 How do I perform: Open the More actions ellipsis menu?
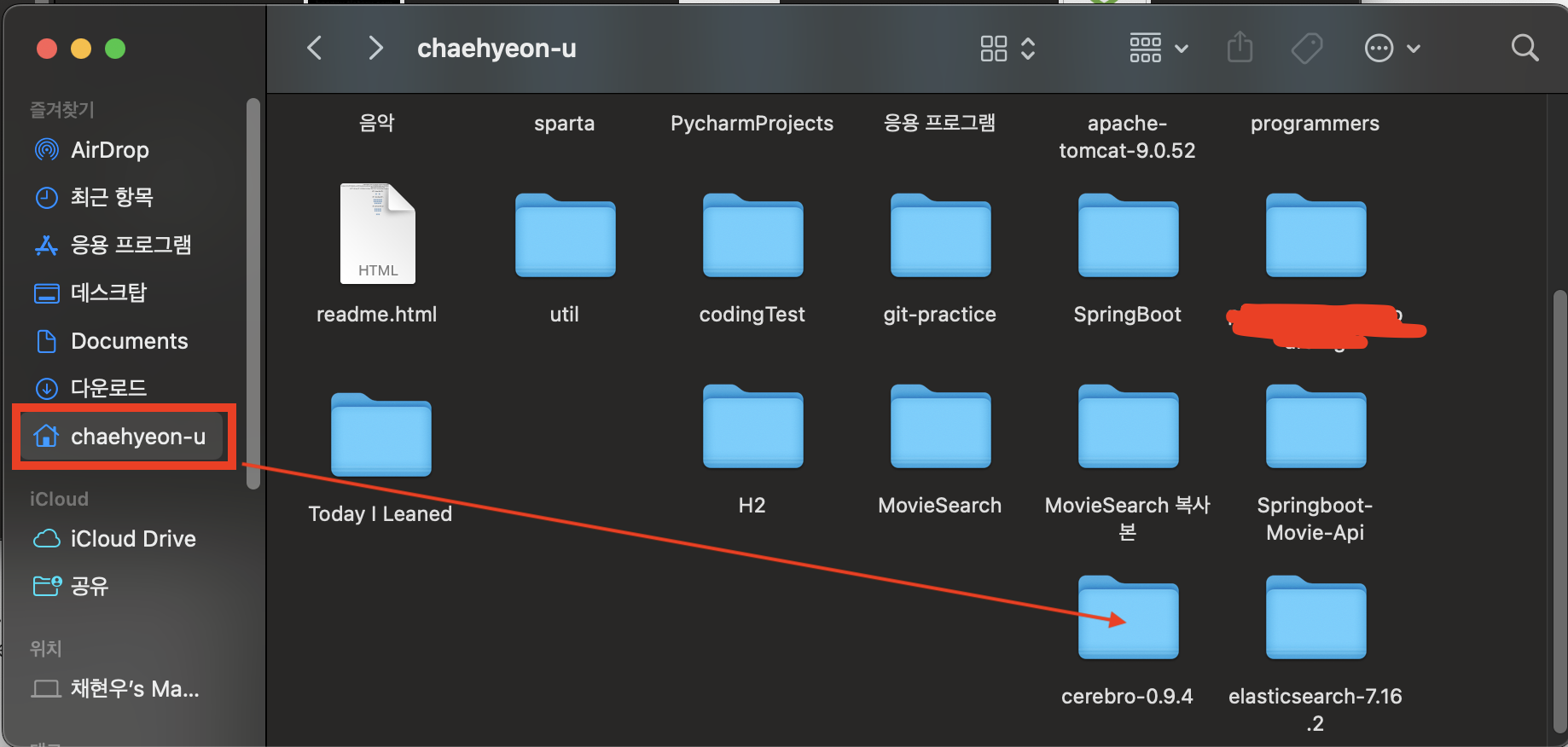coord(1392,49)
